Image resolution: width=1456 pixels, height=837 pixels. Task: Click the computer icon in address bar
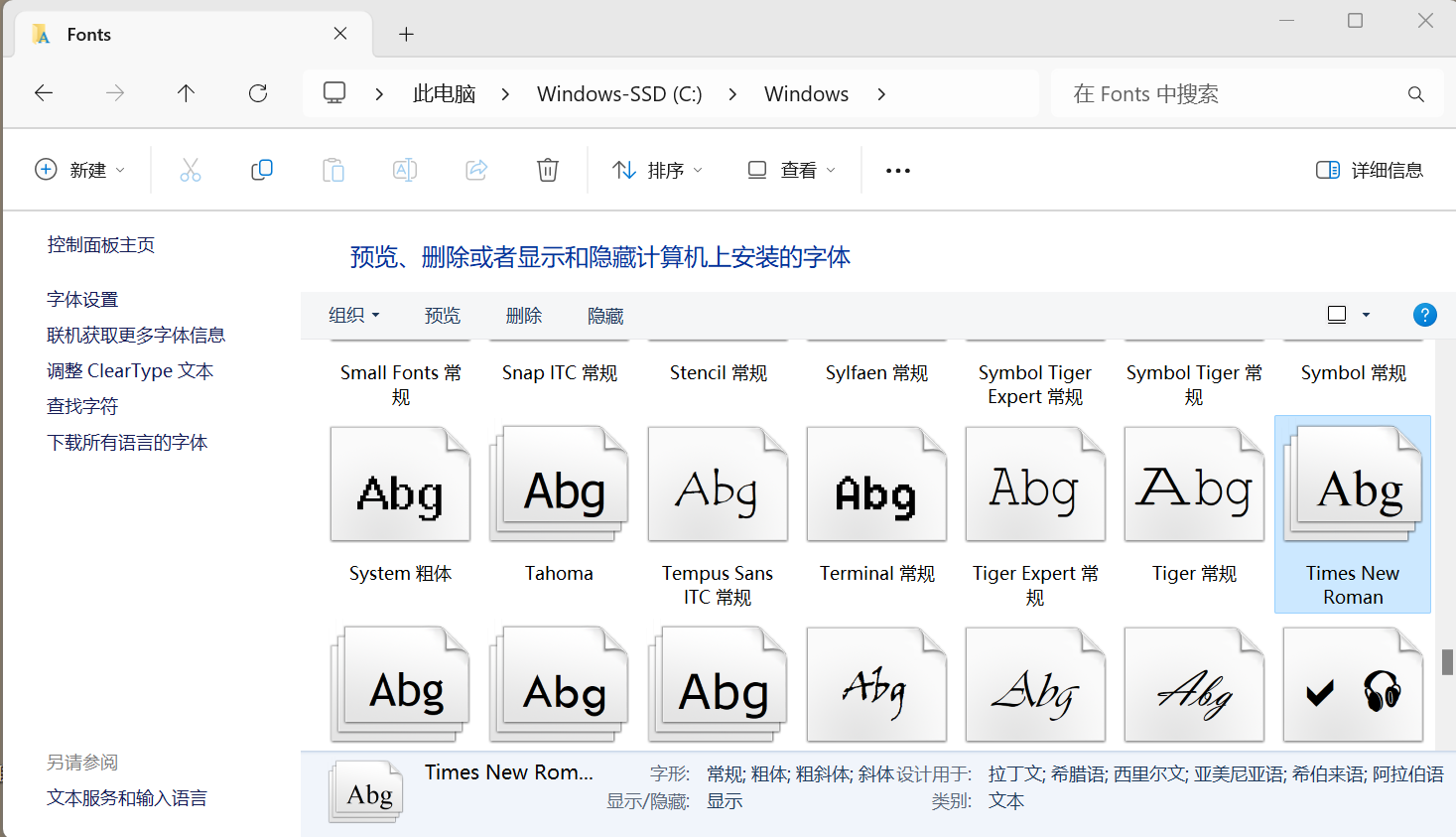pyautogui.click(x=334, y=93)
